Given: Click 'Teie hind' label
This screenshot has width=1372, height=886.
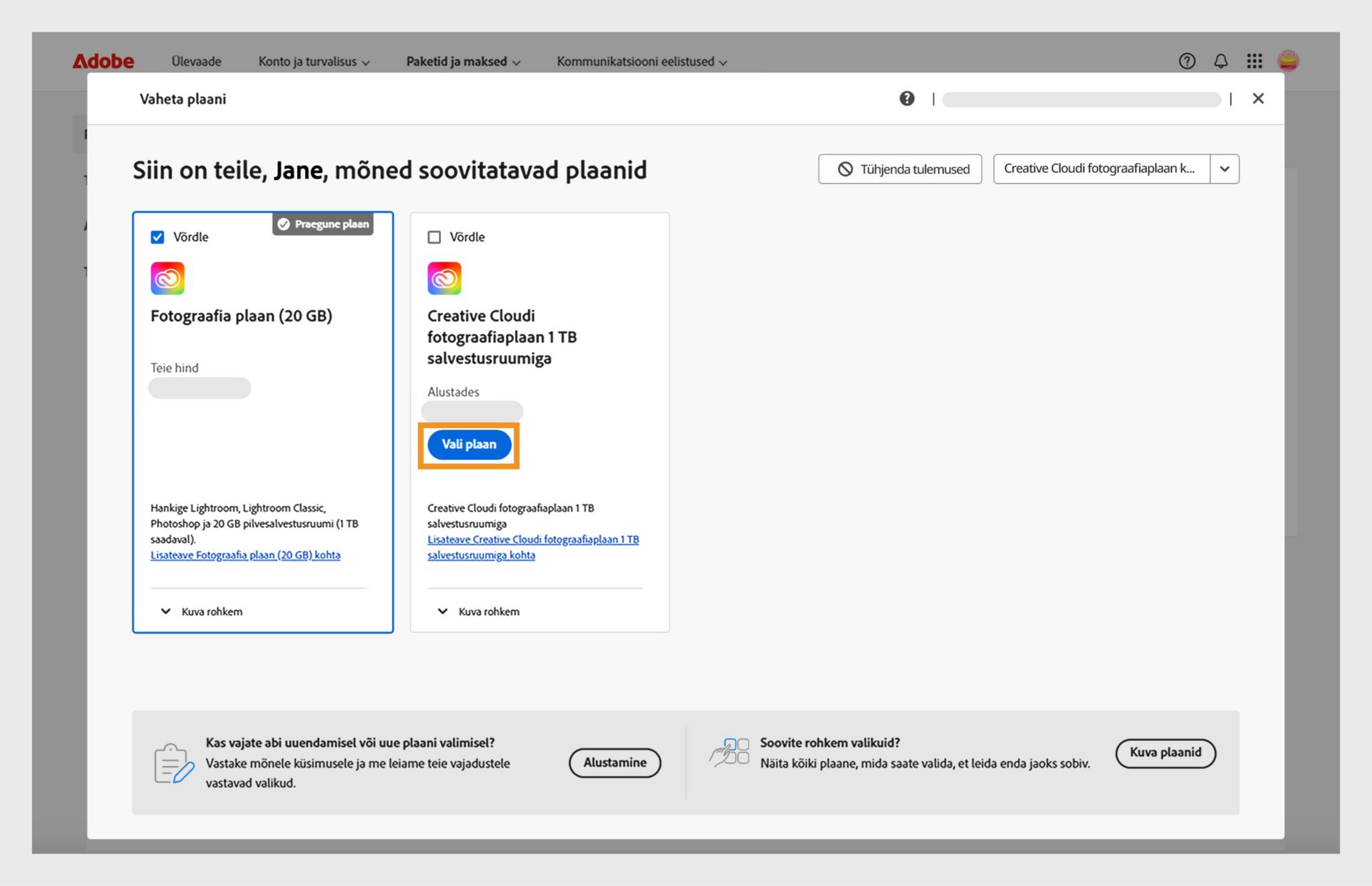Looking at the screenshot, I should point(174,368).
